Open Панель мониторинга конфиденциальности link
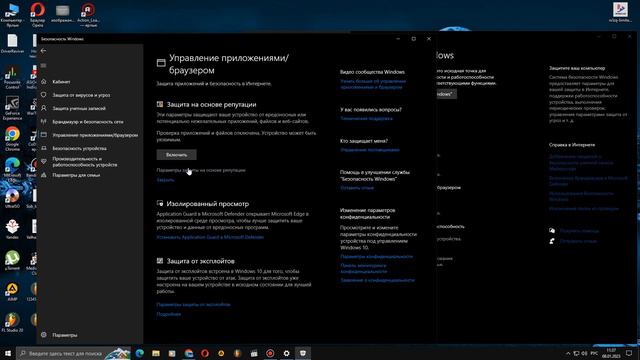This screenshot has height=360, width=640. (x=363, y=269)
